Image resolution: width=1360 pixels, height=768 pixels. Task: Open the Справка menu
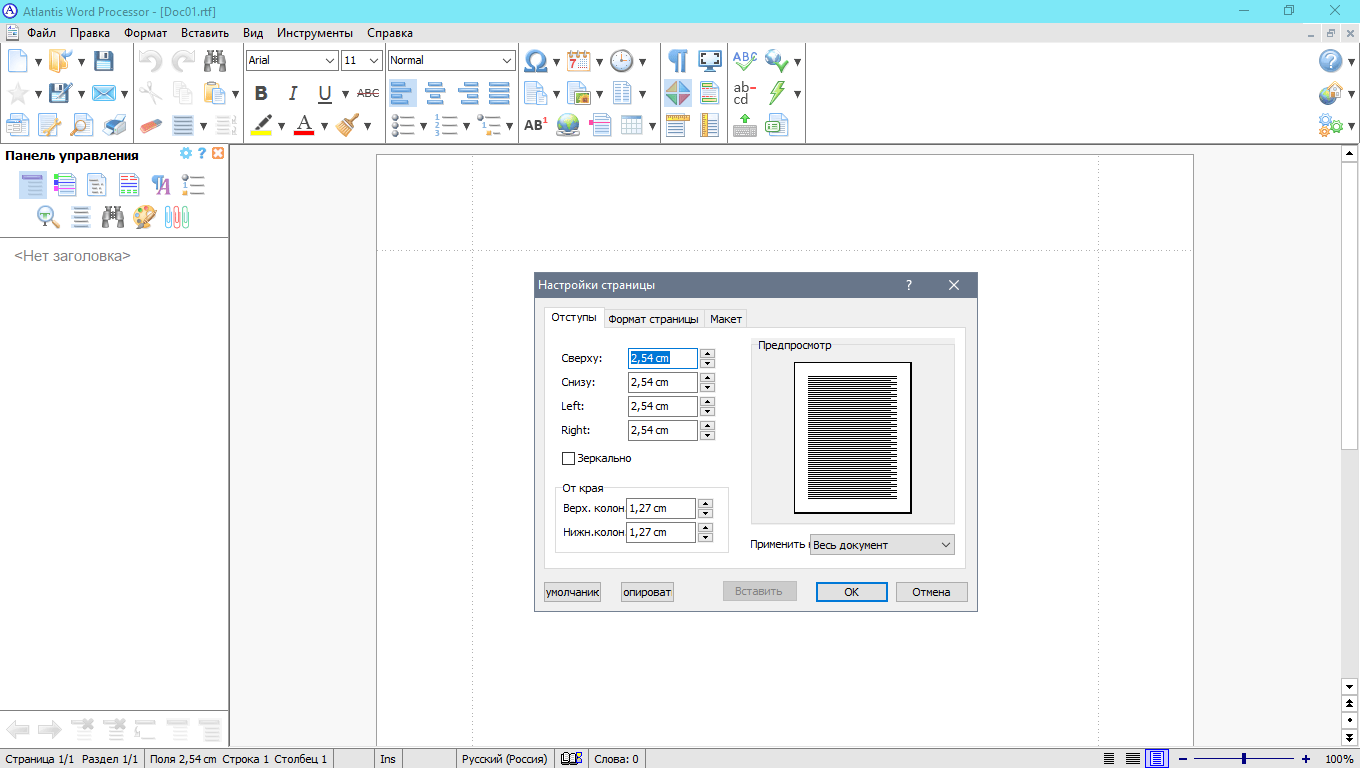coord(390,33)
